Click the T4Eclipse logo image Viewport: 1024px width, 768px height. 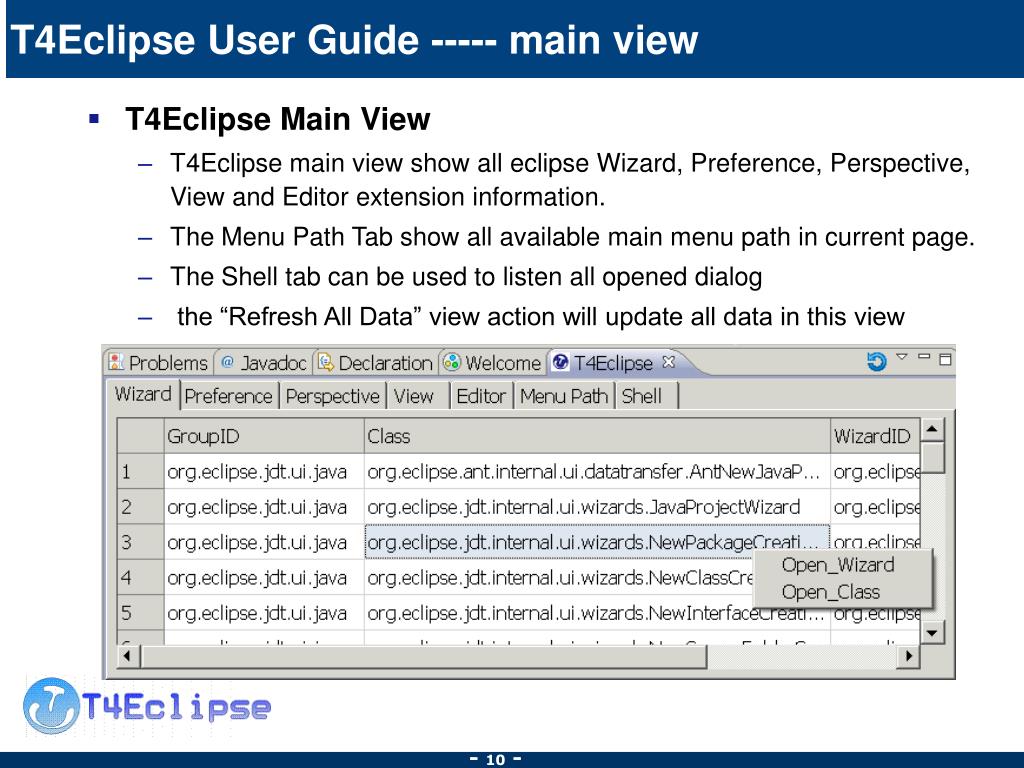pyautogui.click(x=148, y=707)
